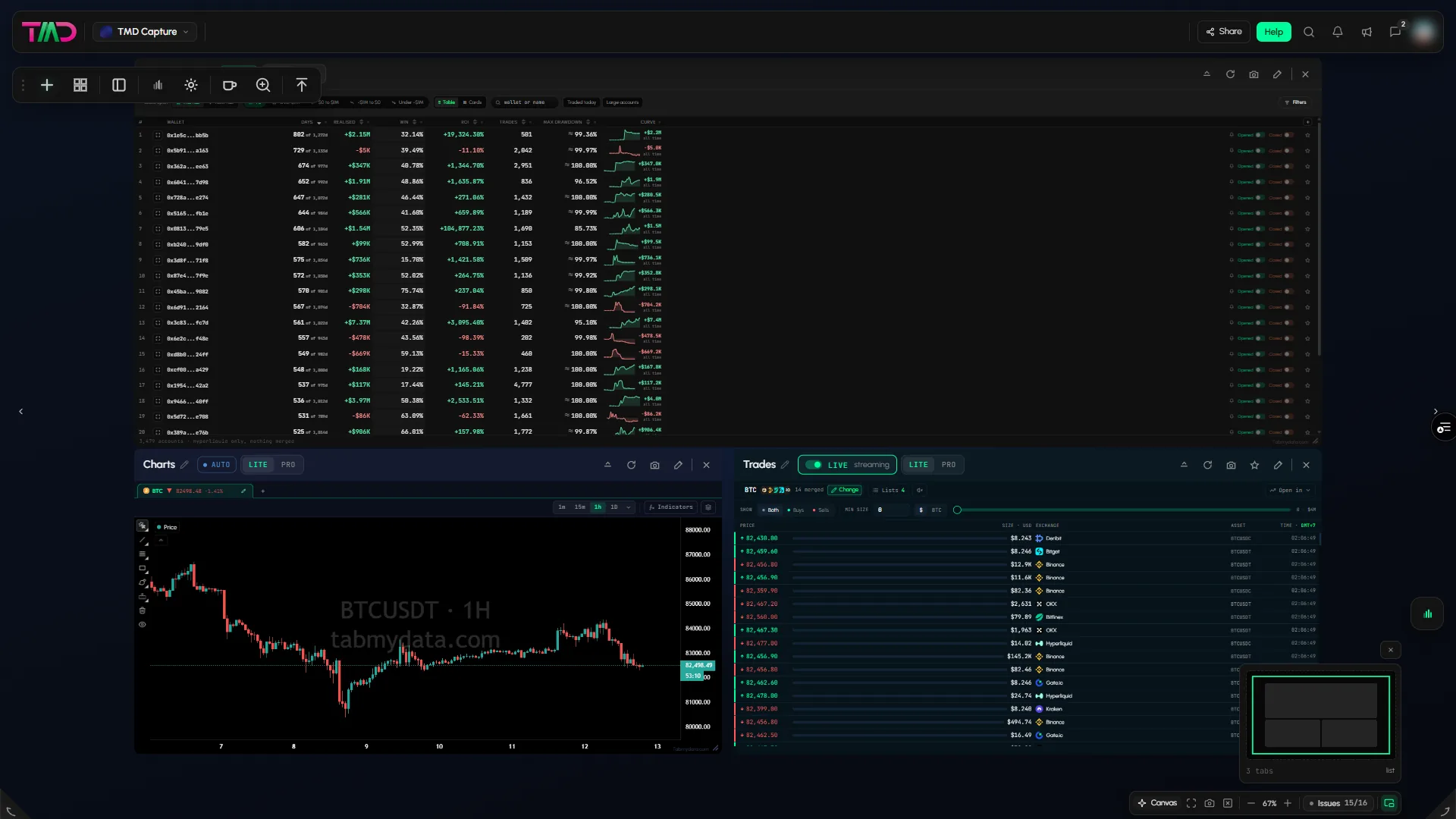Take snapshot of the Charts panel
The image size is (1456, 819).
(654, 465)
